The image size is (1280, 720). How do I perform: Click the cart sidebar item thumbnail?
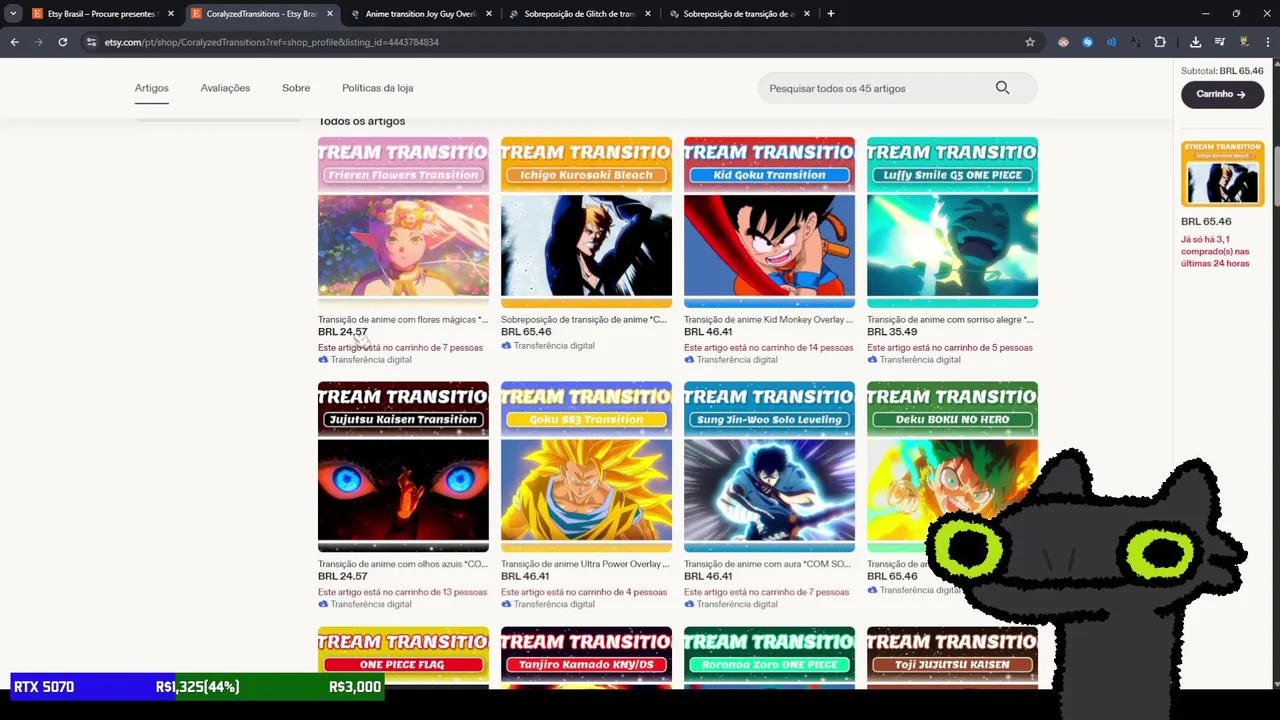pyautogui.click(x=1222, y=173)
